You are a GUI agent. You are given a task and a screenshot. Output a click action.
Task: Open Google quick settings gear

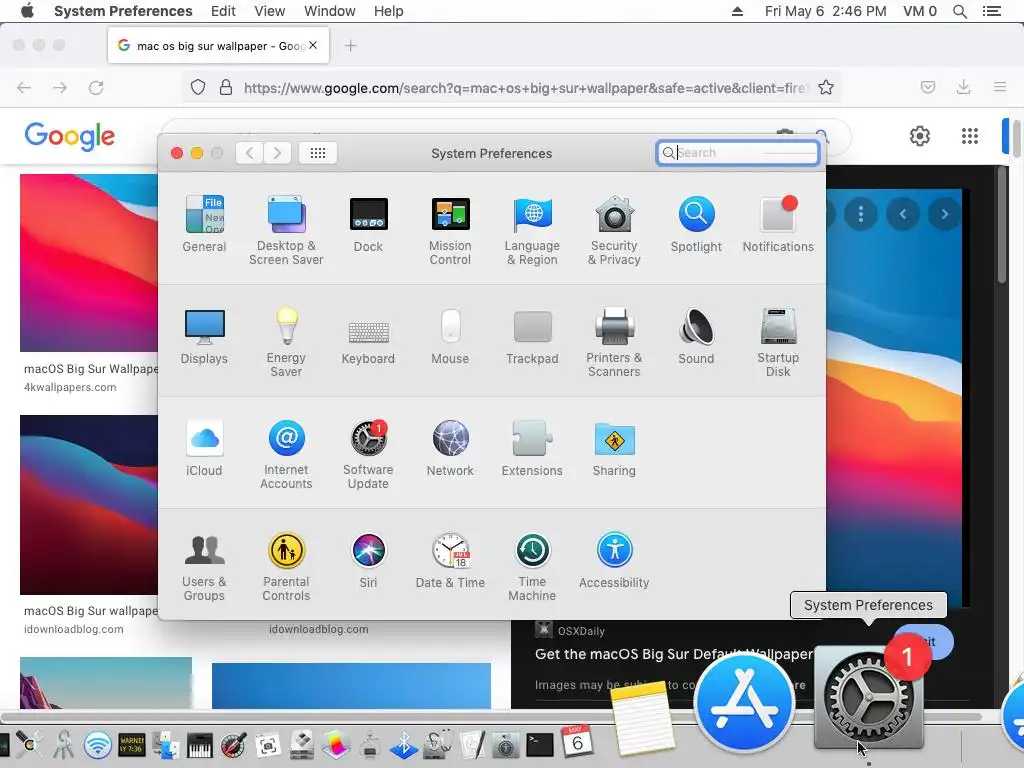point(920,136)
